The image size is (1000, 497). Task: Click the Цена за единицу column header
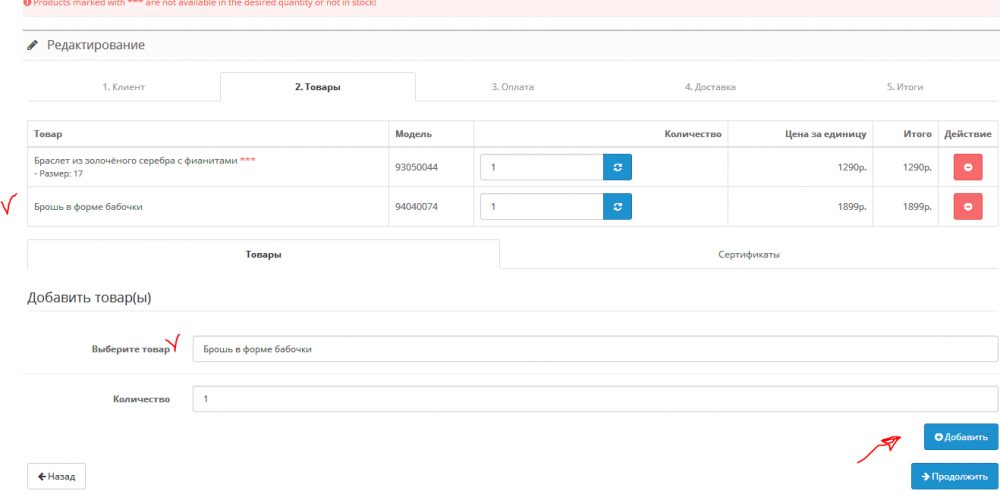click(825, 134)
